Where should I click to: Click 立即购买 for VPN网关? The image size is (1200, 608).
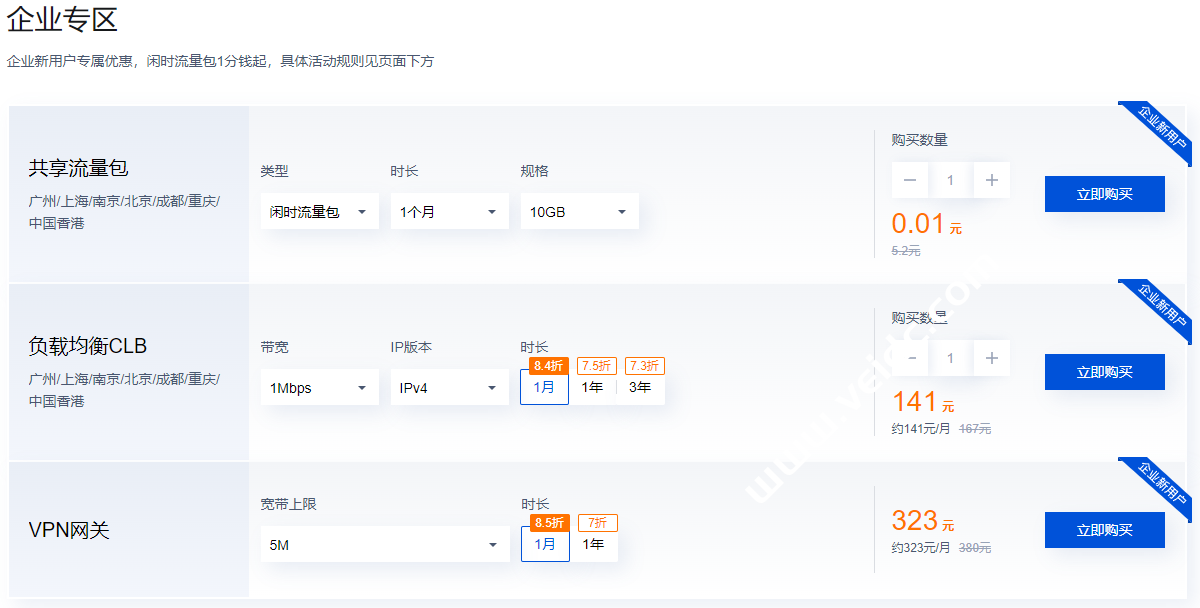tap(1105, 530)
